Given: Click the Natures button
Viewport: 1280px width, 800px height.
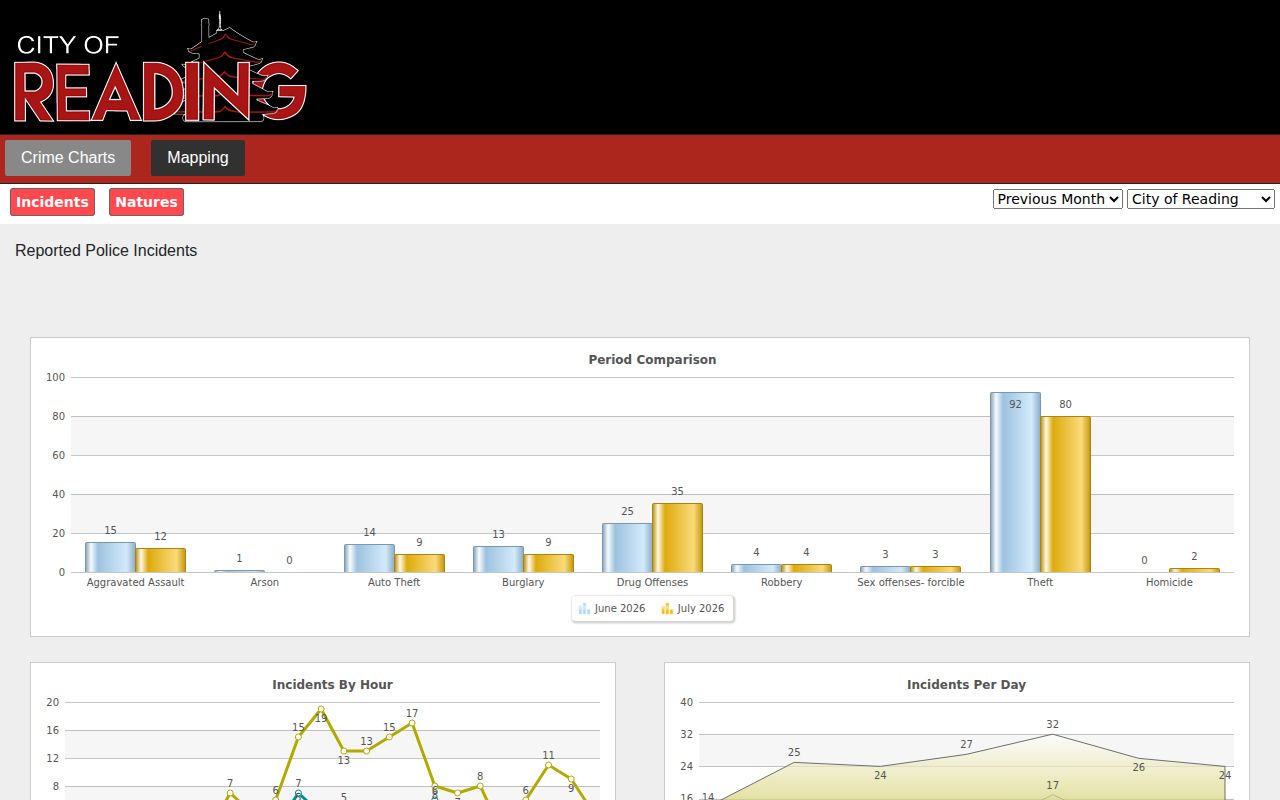Looking at the screenshot, I should click(x=146, y=202).
